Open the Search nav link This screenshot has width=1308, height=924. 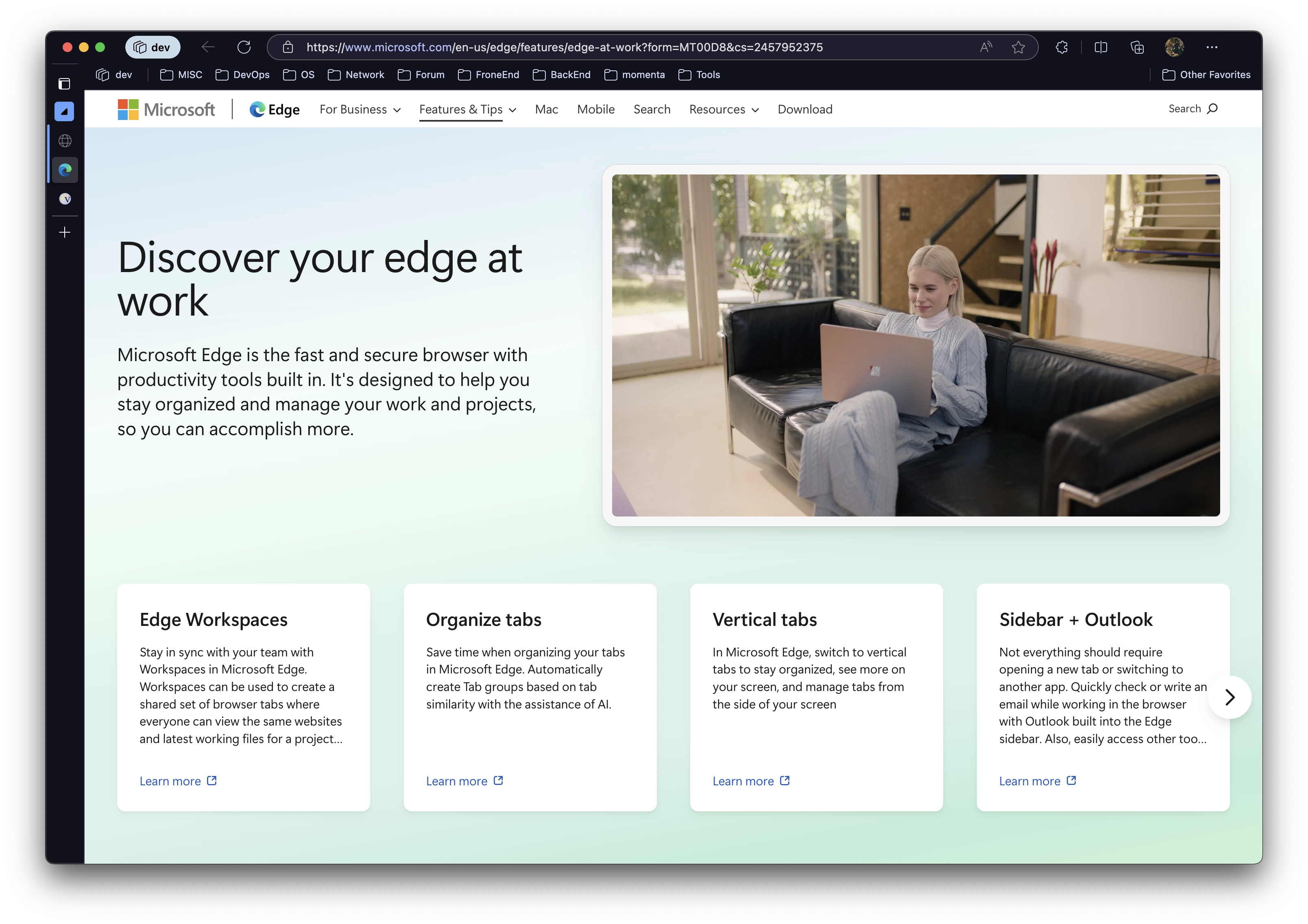pyautogui.click(x=652, y=109)
